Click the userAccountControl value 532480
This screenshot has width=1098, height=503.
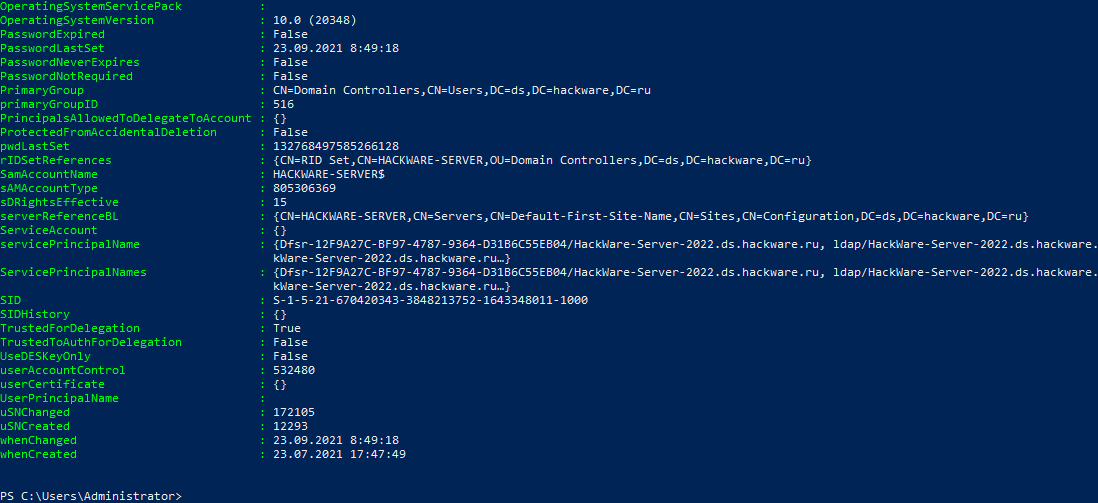[x=293, y=370]
